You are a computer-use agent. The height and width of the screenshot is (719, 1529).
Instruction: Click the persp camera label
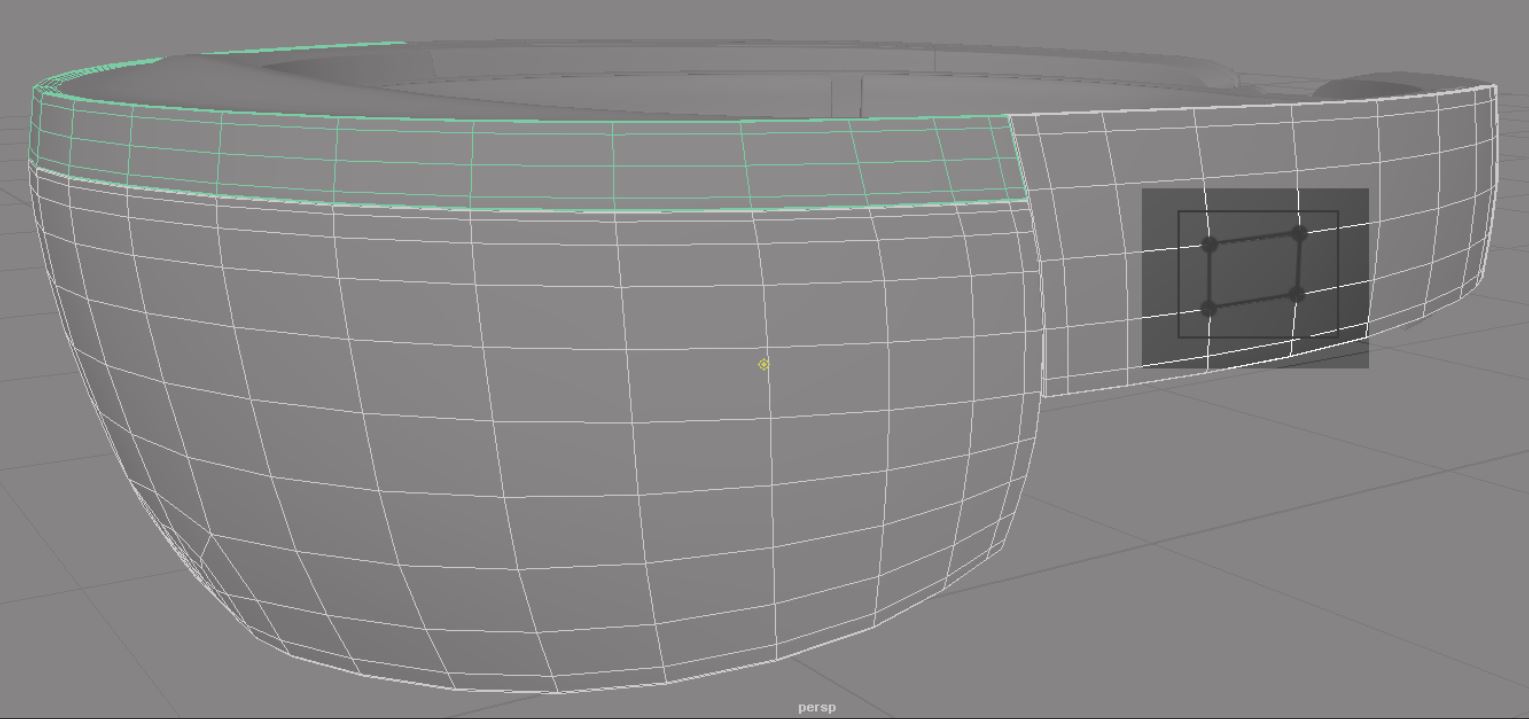point(817,707)
